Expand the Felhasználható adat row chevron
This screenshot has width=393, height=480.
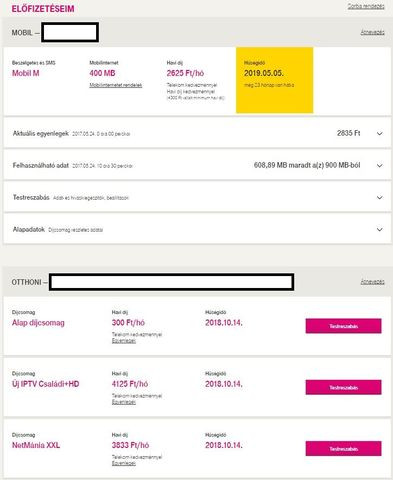[x=379, y=166]
